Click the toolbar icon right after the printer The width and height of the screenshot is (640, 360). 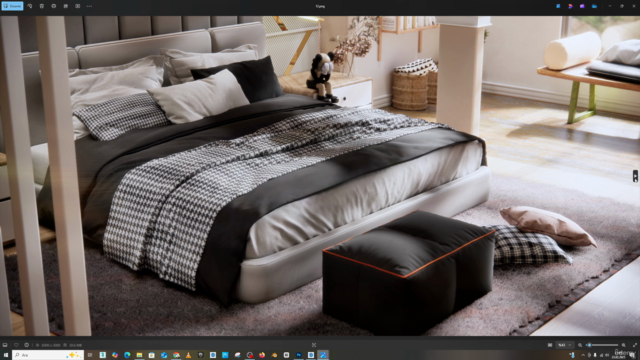click(66, 6)
